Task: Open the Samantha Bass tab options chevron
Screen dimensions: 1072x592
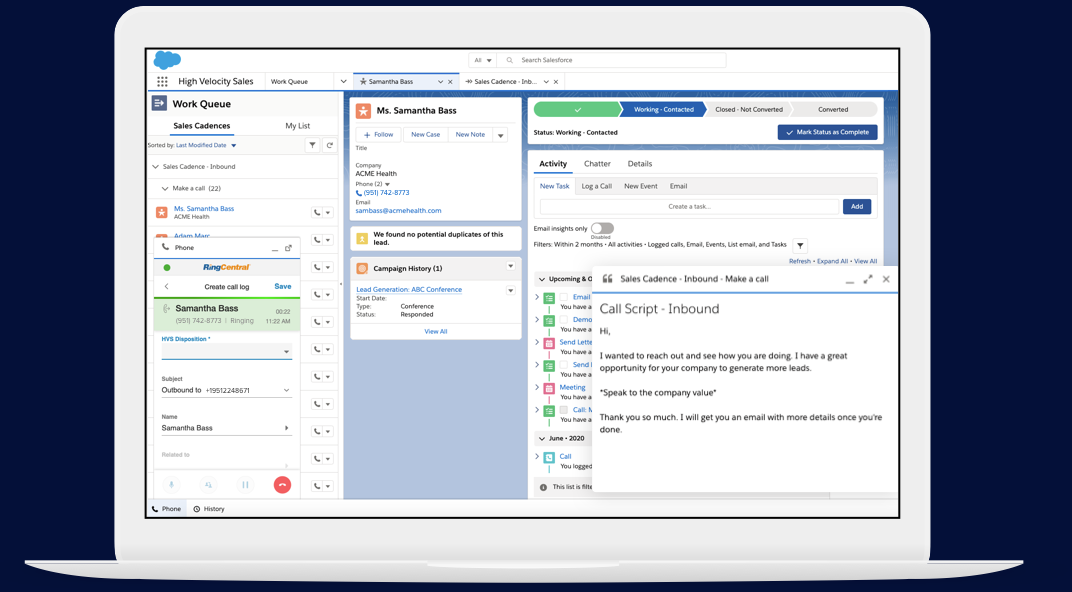Action: 440,82
